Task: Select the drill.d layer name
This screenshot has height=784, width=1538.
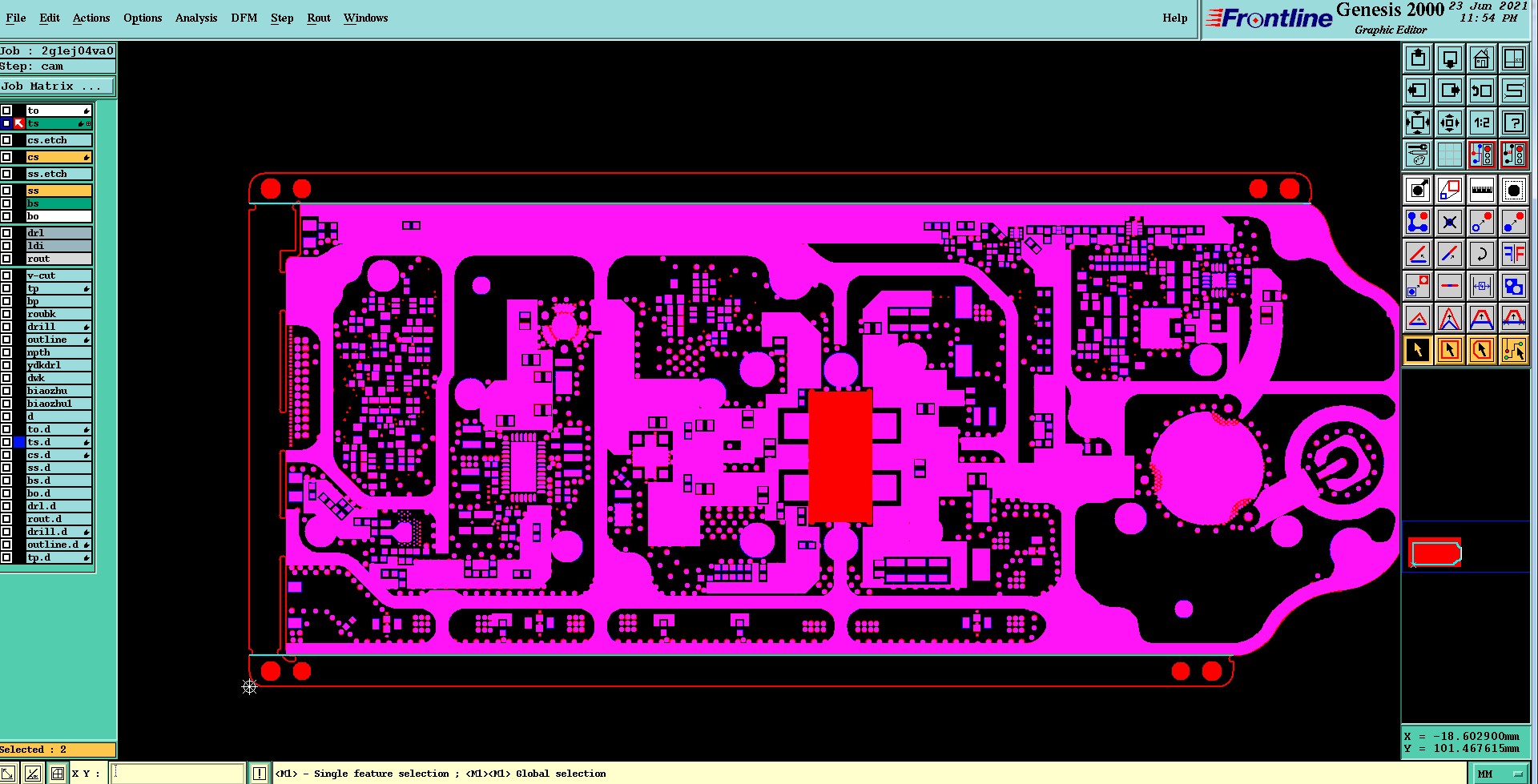Action: tap(58, 532)
